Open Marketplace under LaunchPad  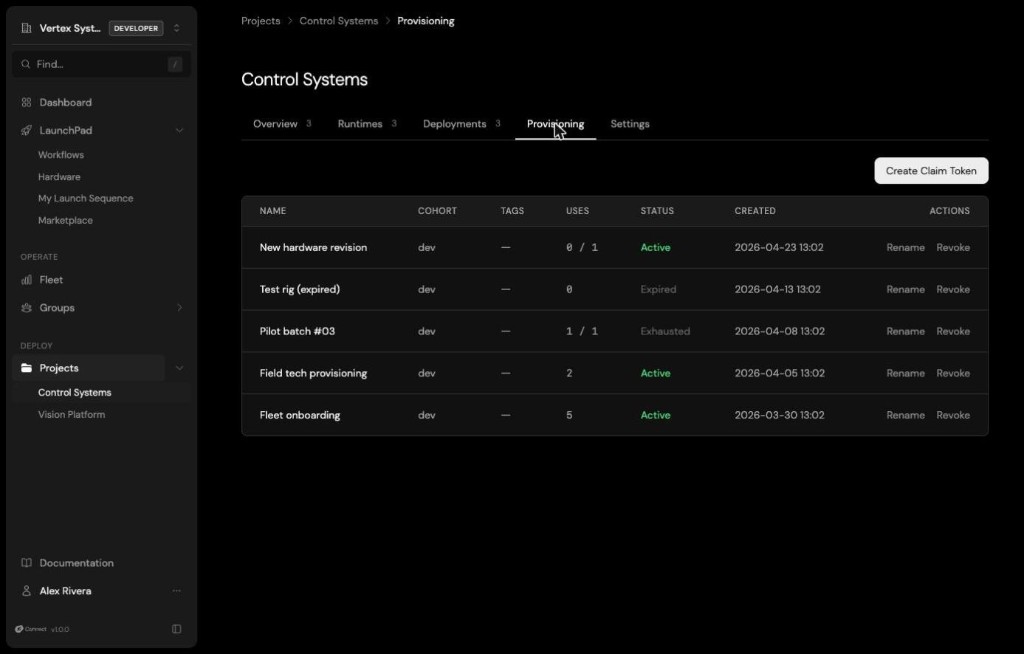65,221
